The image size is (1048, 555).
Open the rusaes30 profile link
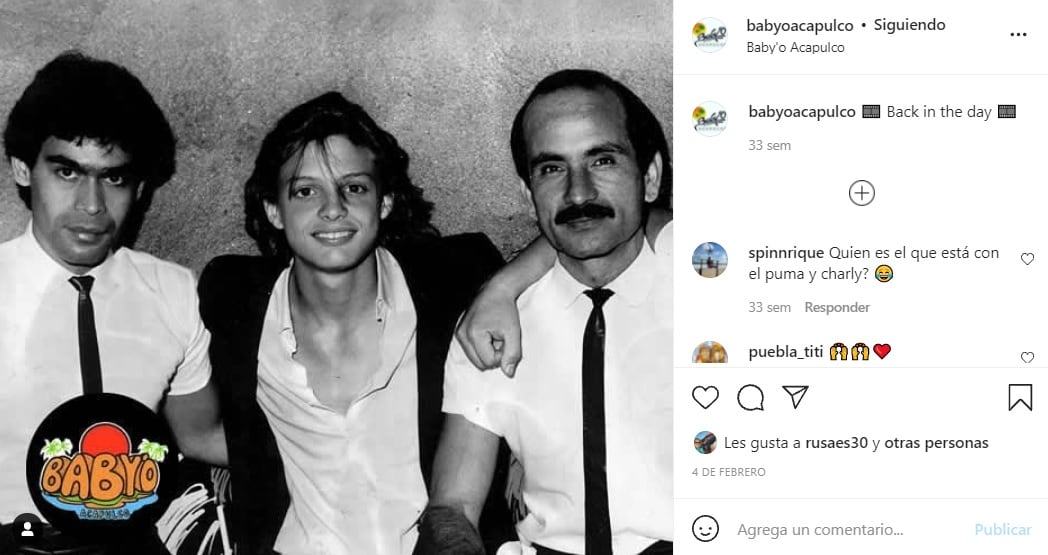836,443
